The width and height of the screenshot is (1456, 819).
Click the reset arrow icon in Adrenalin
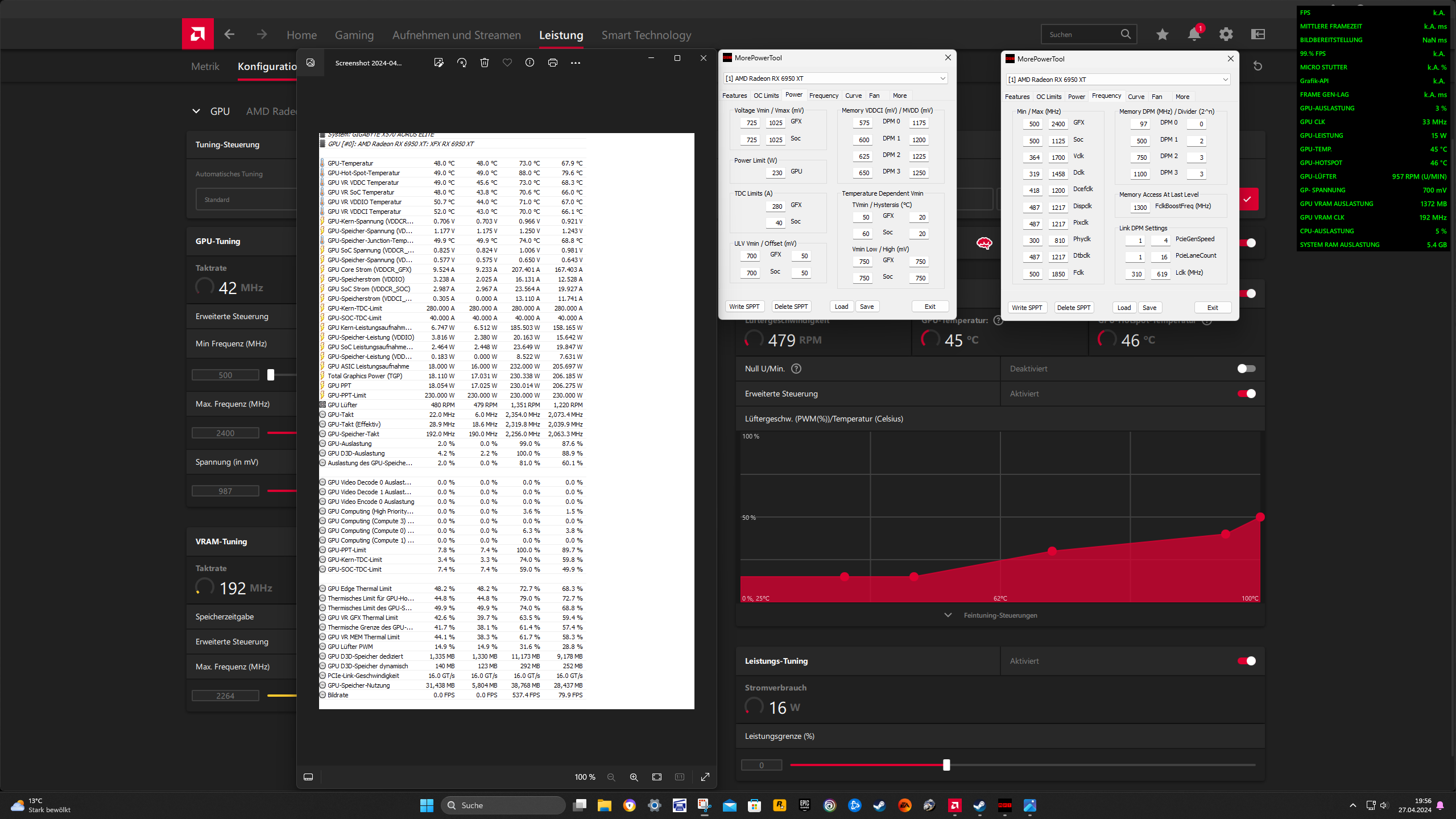pos(1258,66)
